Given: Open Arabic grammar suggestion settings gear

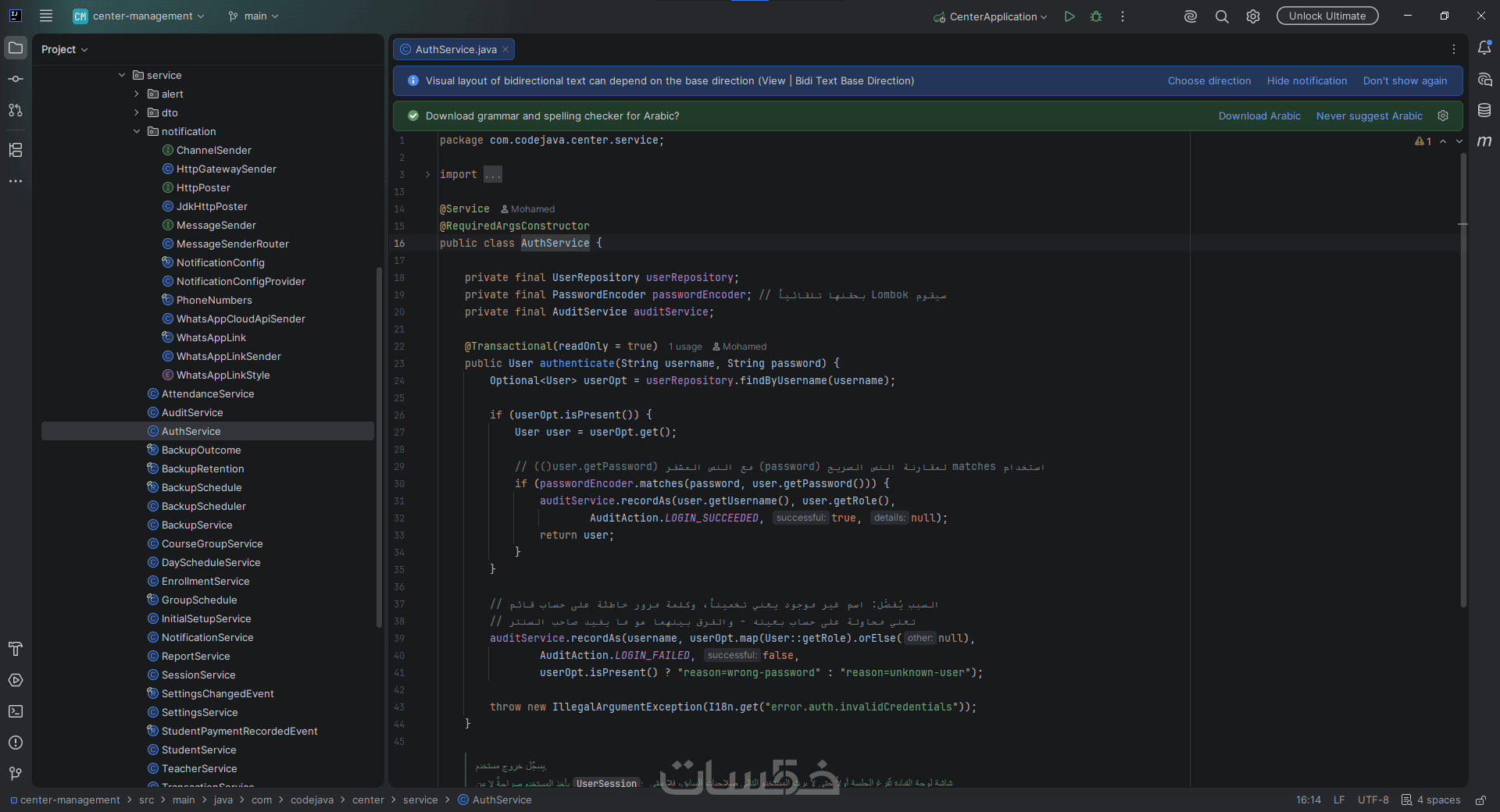Looking at the screenshot, I should [1443, 116].
